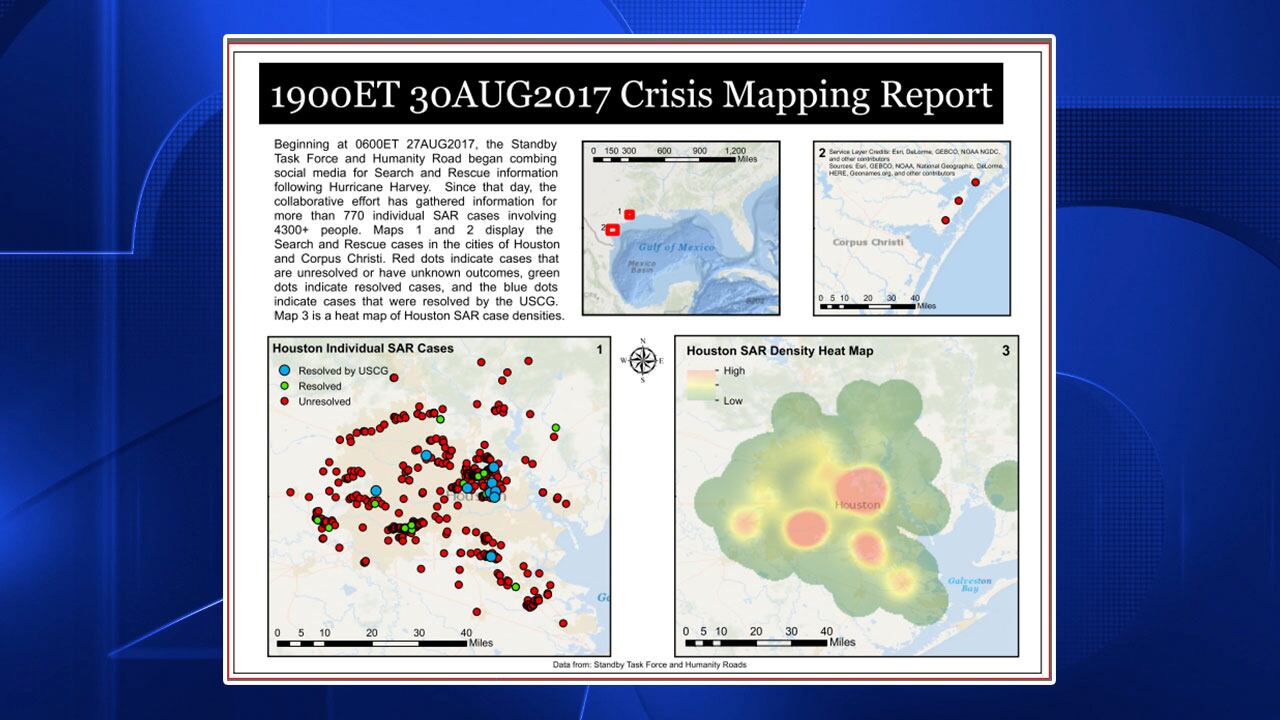1280x720 pixels.
Task: Select the blue Resolved by USCG legend dot
Action: [285, 371]
